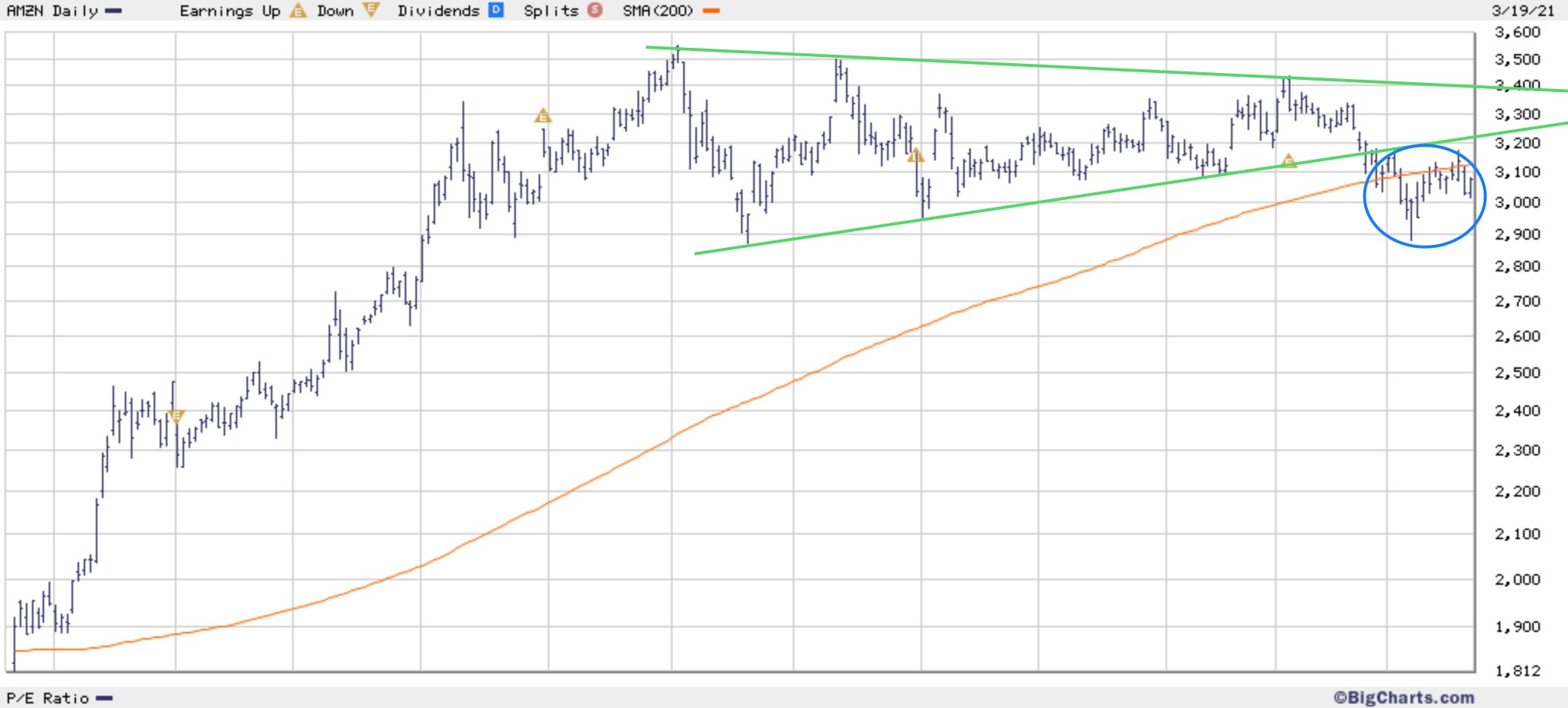Screen dimensions: 1568x708
Task: Select the most recent Earnings Up chart marker
Action: tap(1288, 160)
